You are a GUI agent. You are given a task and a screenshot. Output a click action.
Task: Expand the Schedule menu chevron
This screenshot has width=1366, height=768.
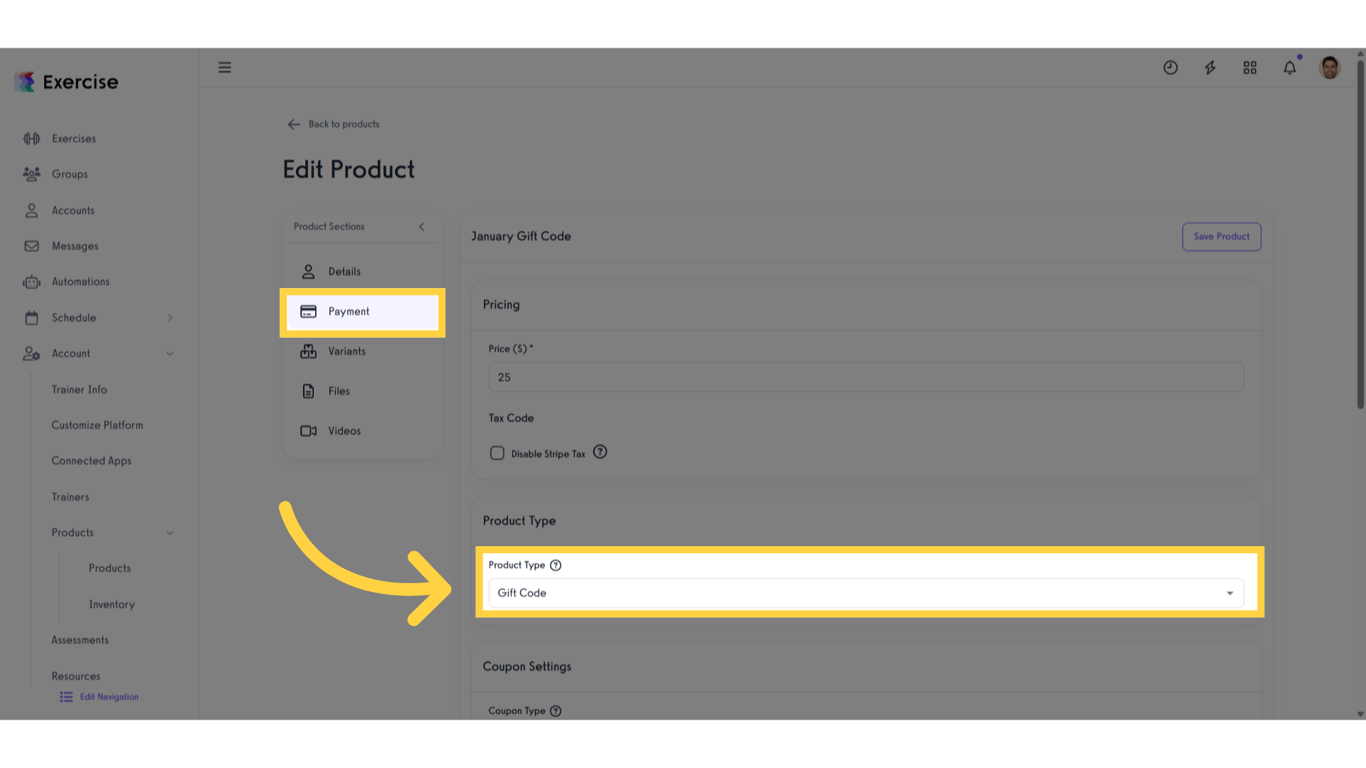[169, 317]
